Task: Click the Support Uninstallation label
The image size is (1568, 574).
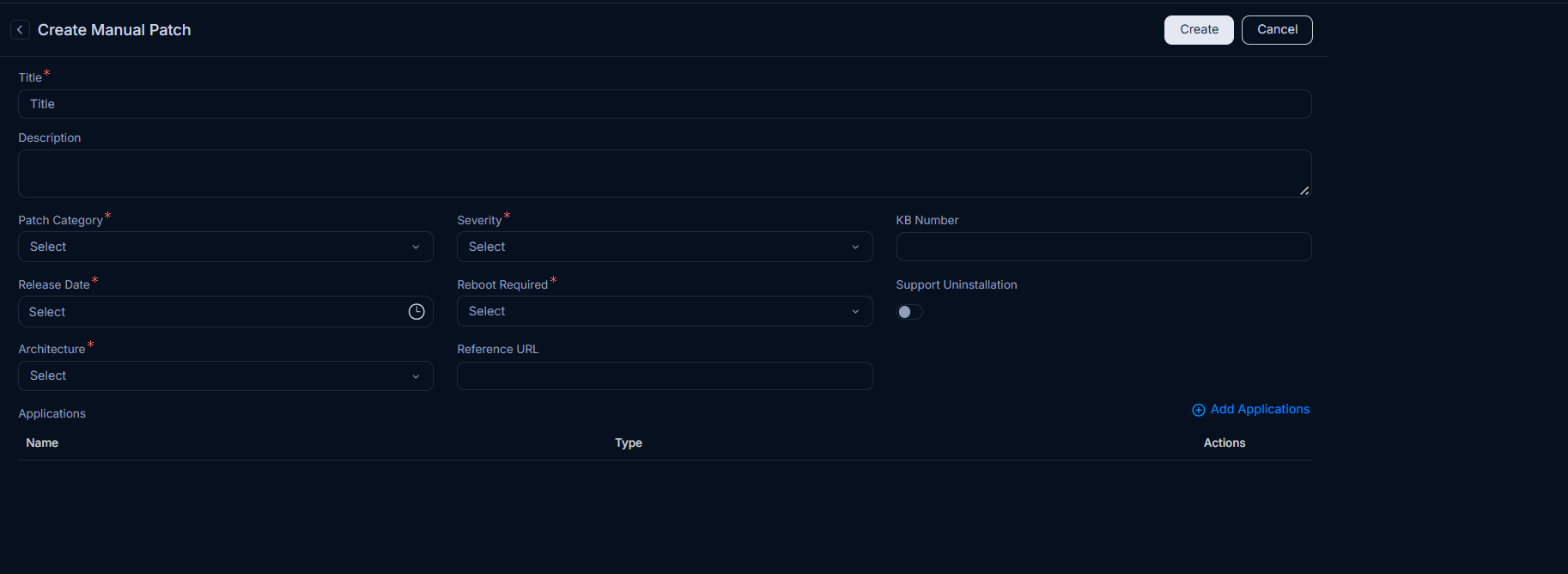Action: tap(957, 284)
